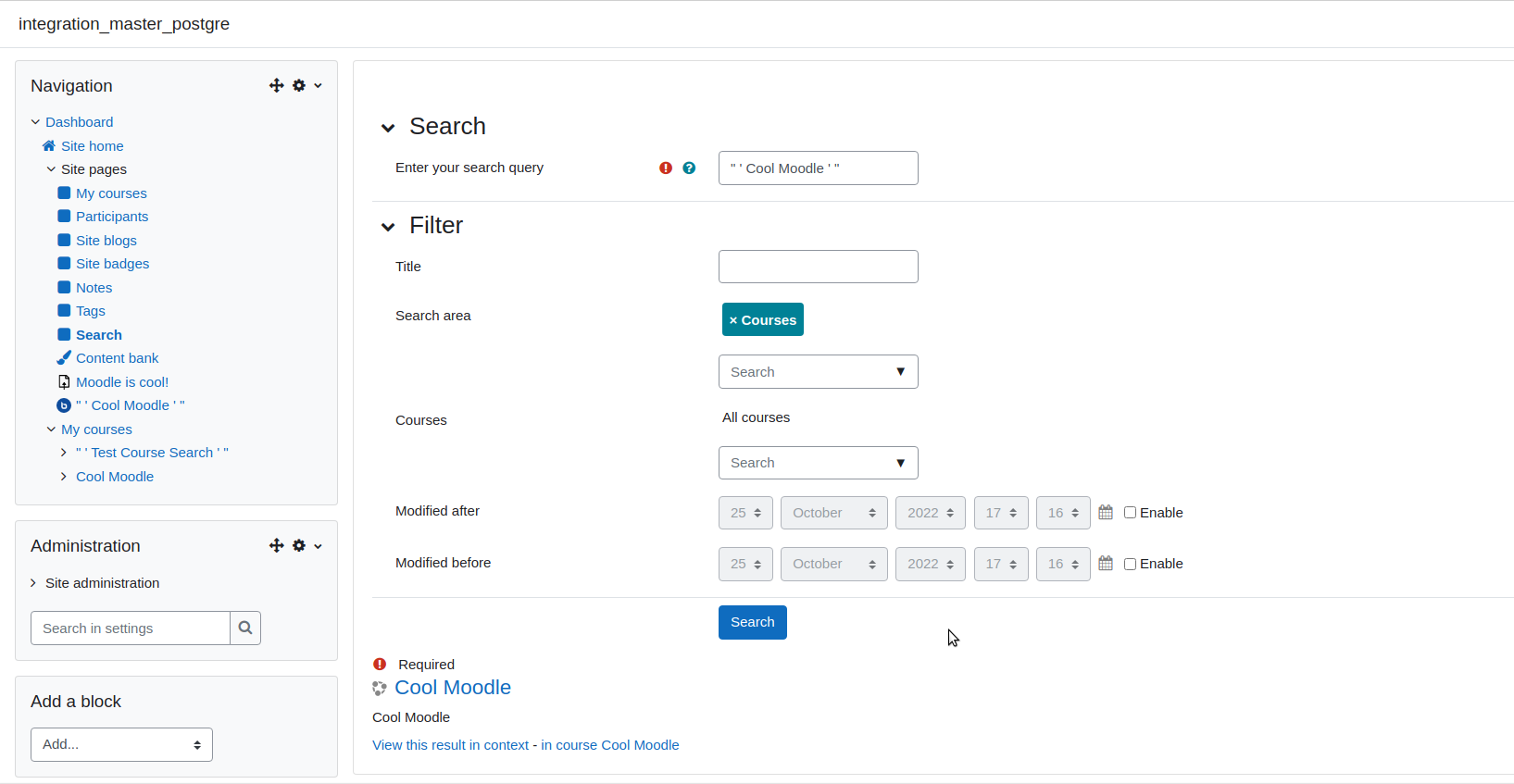The image size is (1514, 784).
Task: Click the Tags page icon
Action: point(64,310)
